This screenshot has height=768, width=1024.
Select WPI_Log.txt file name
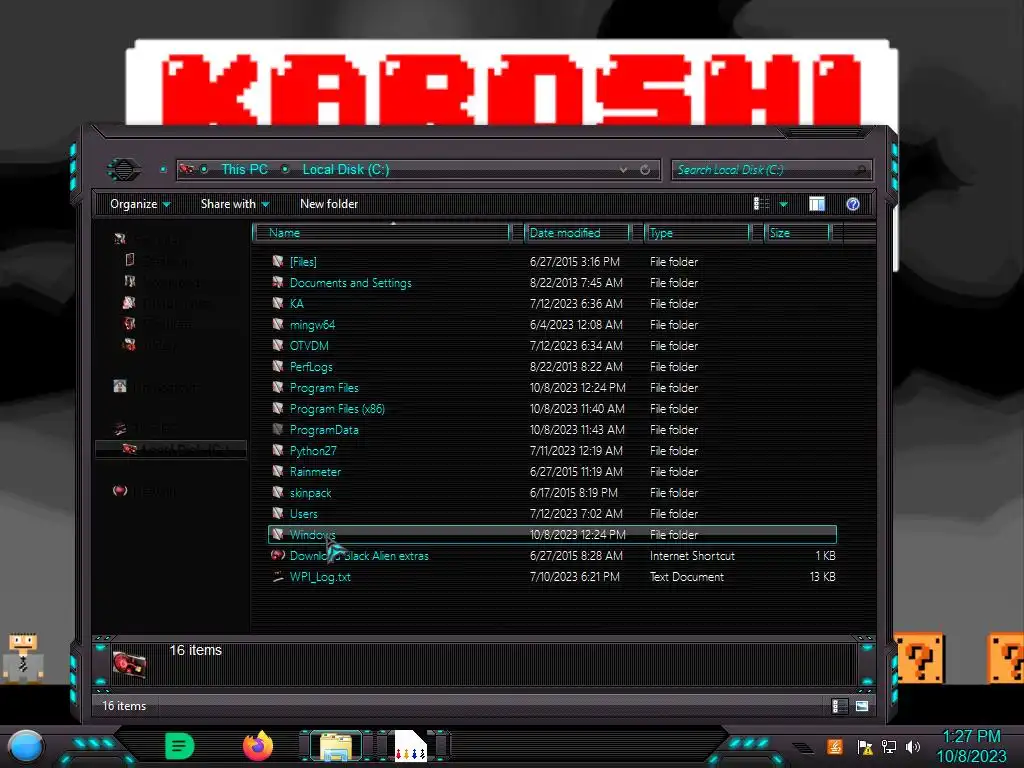coord(320,577)
